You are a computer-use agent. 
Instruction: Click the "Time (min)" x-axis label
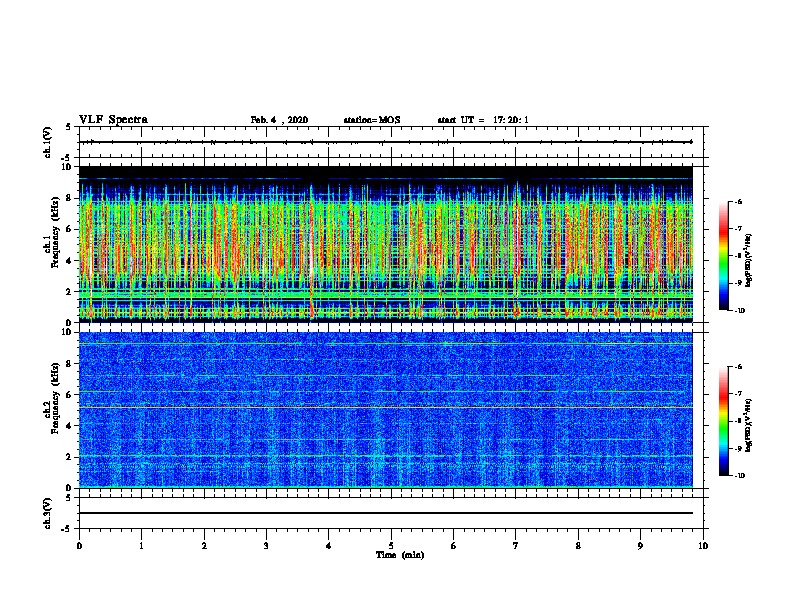click(x=400, y=555)
